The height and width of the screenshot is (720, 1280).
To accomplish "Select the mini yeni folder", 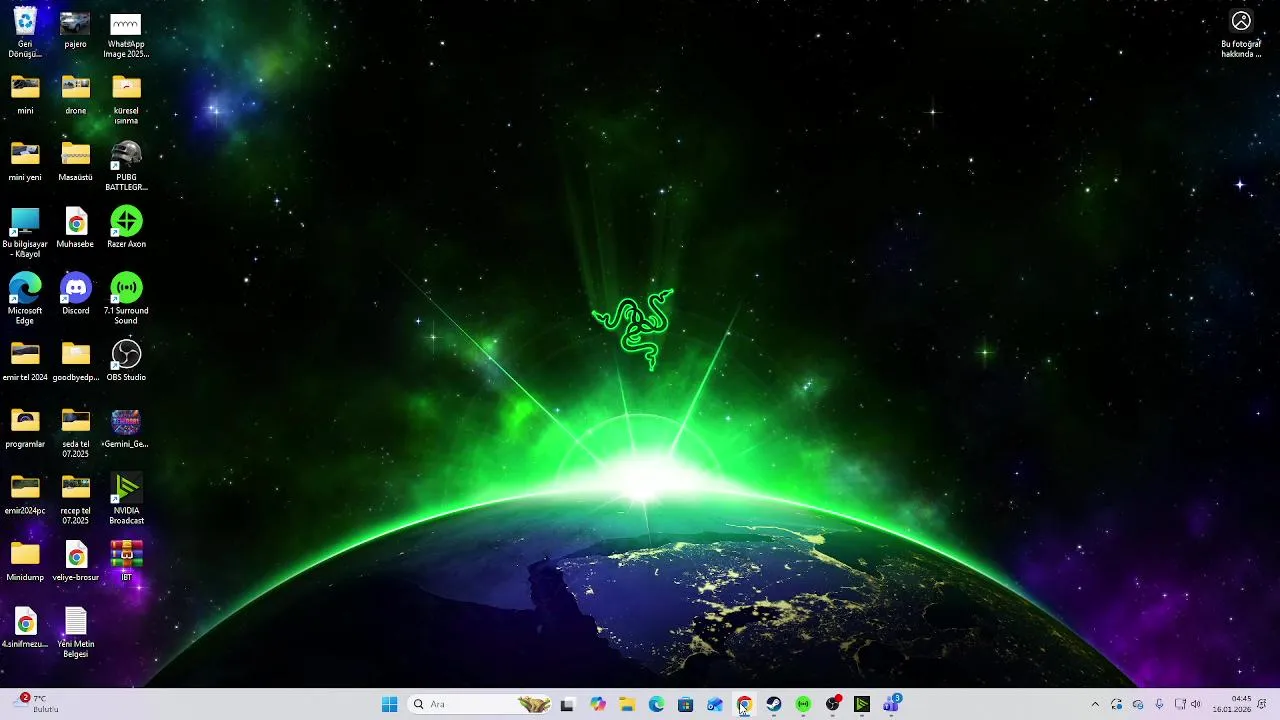I will tap(25, 162).
